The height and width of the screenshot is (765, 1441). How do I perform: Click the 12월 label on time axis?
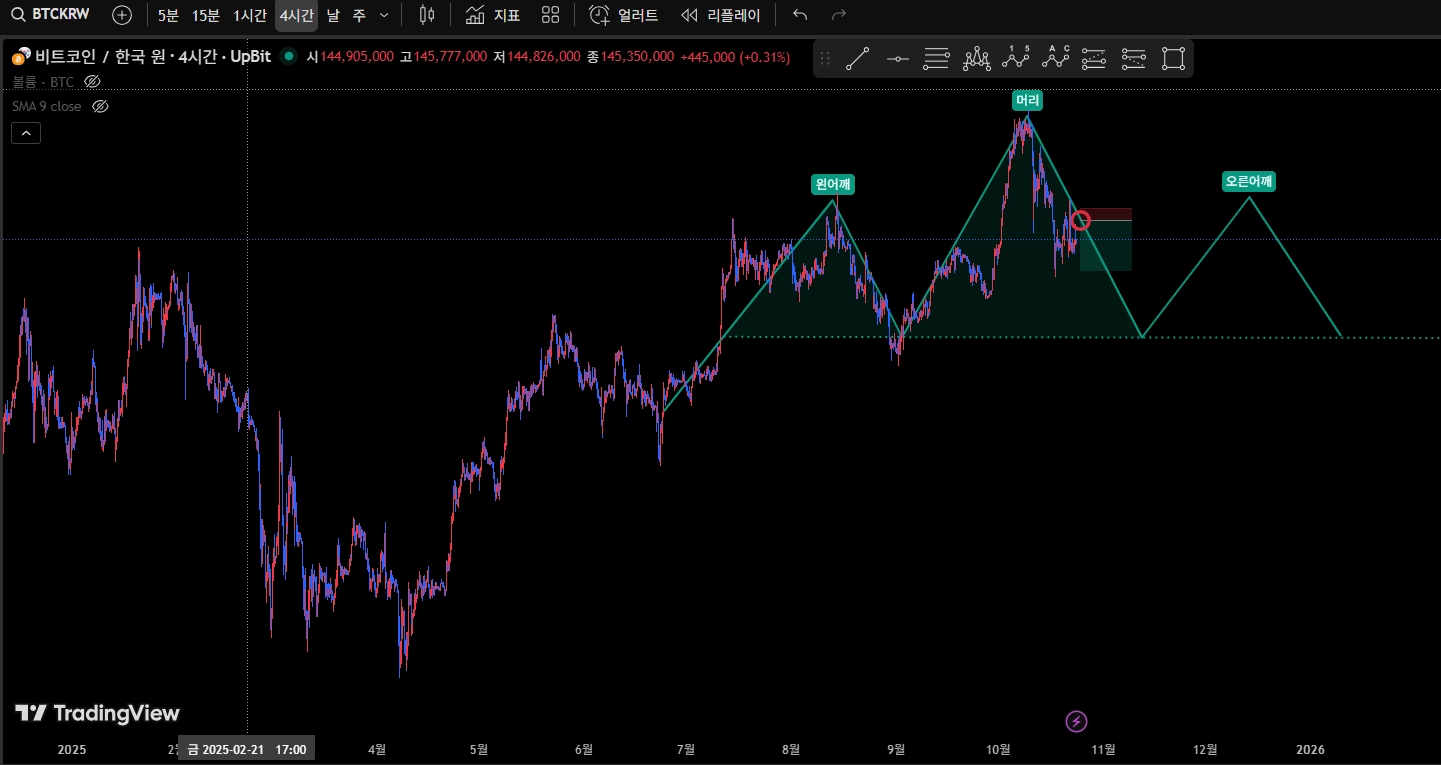1206,749
